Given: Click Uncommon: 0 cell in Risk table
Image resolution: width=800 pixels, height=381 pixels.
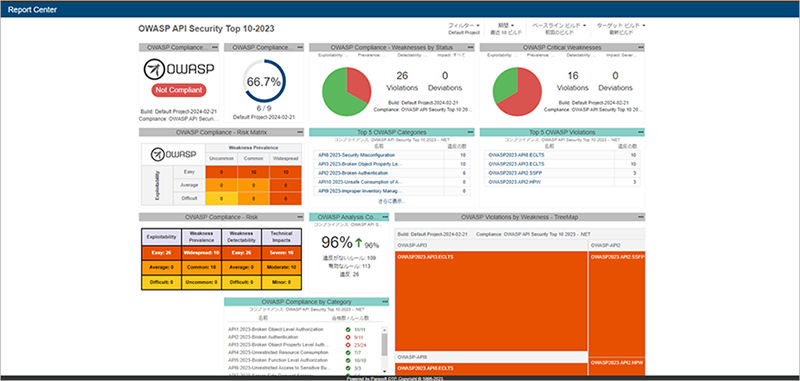Looking at the screenshot, I should (201, 282).
